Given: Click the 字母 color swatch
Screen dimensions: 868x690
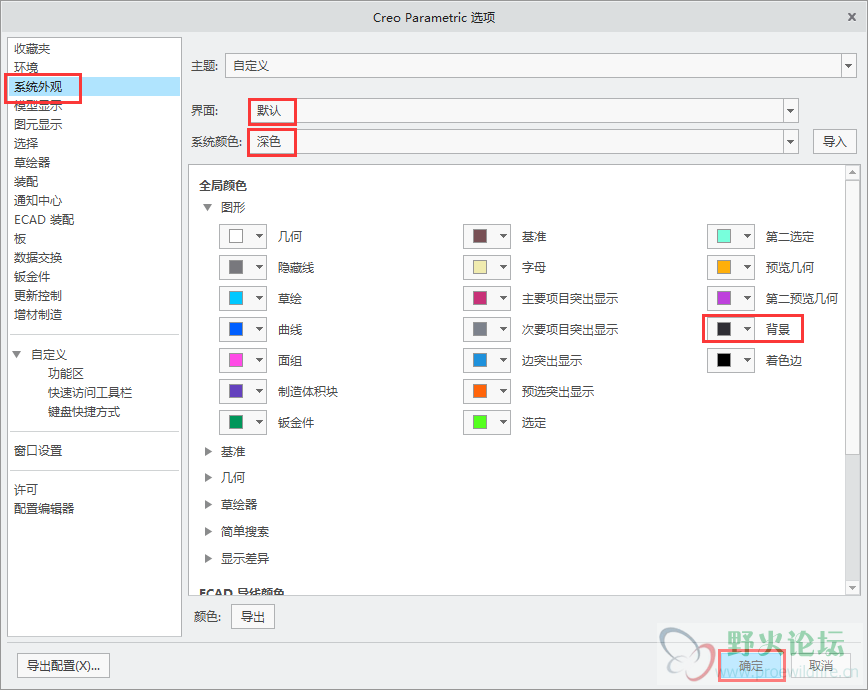Looking at the screenshot, I should [480, 267].
